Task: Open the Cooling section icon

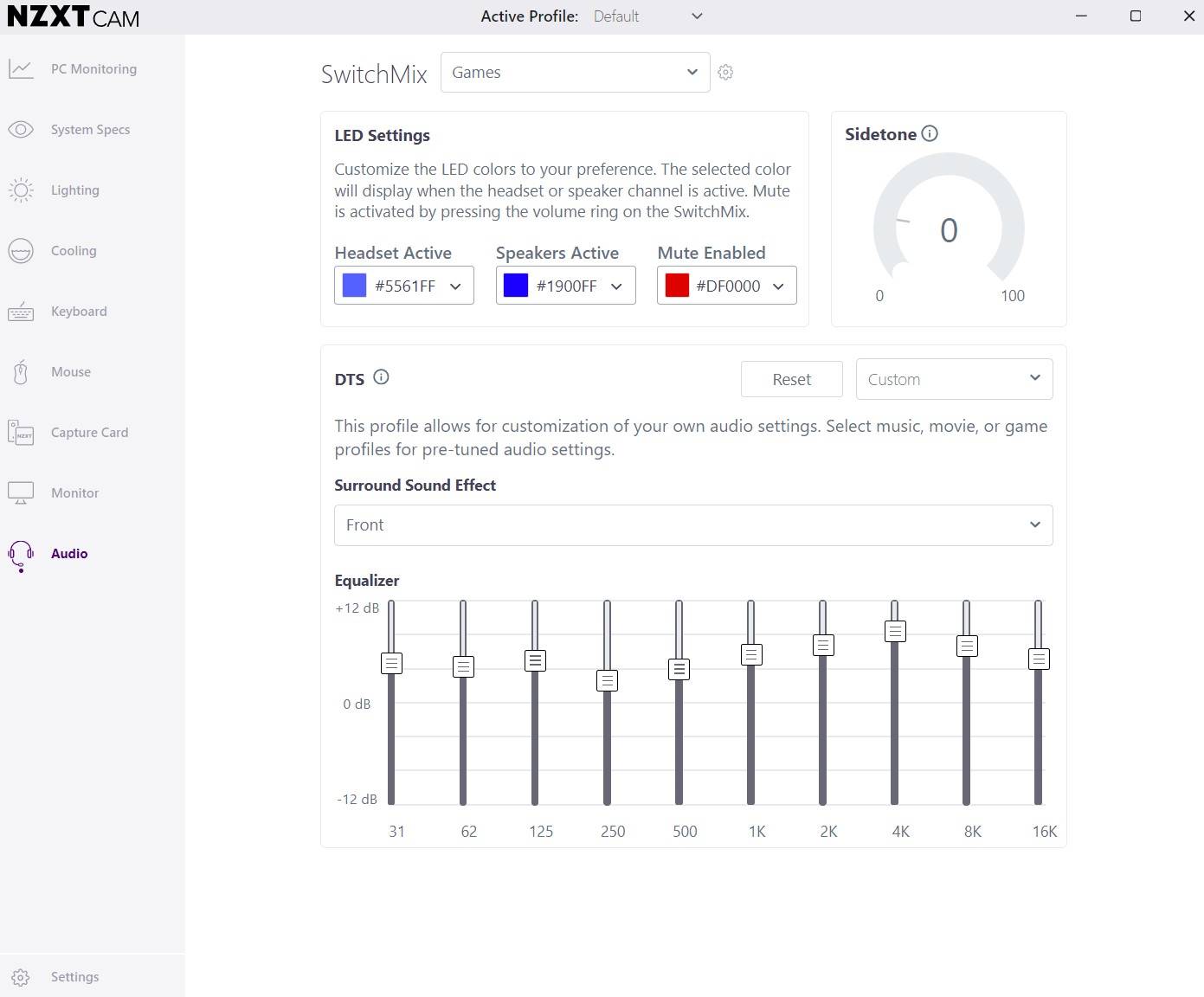Action: point(21,251)
